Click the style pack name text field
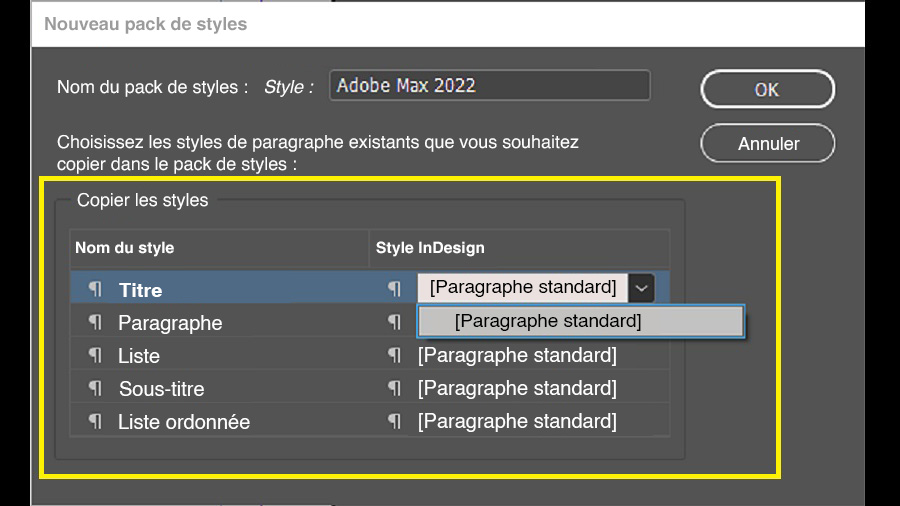The height and width of the screenshot is (506, 900). 490,85
